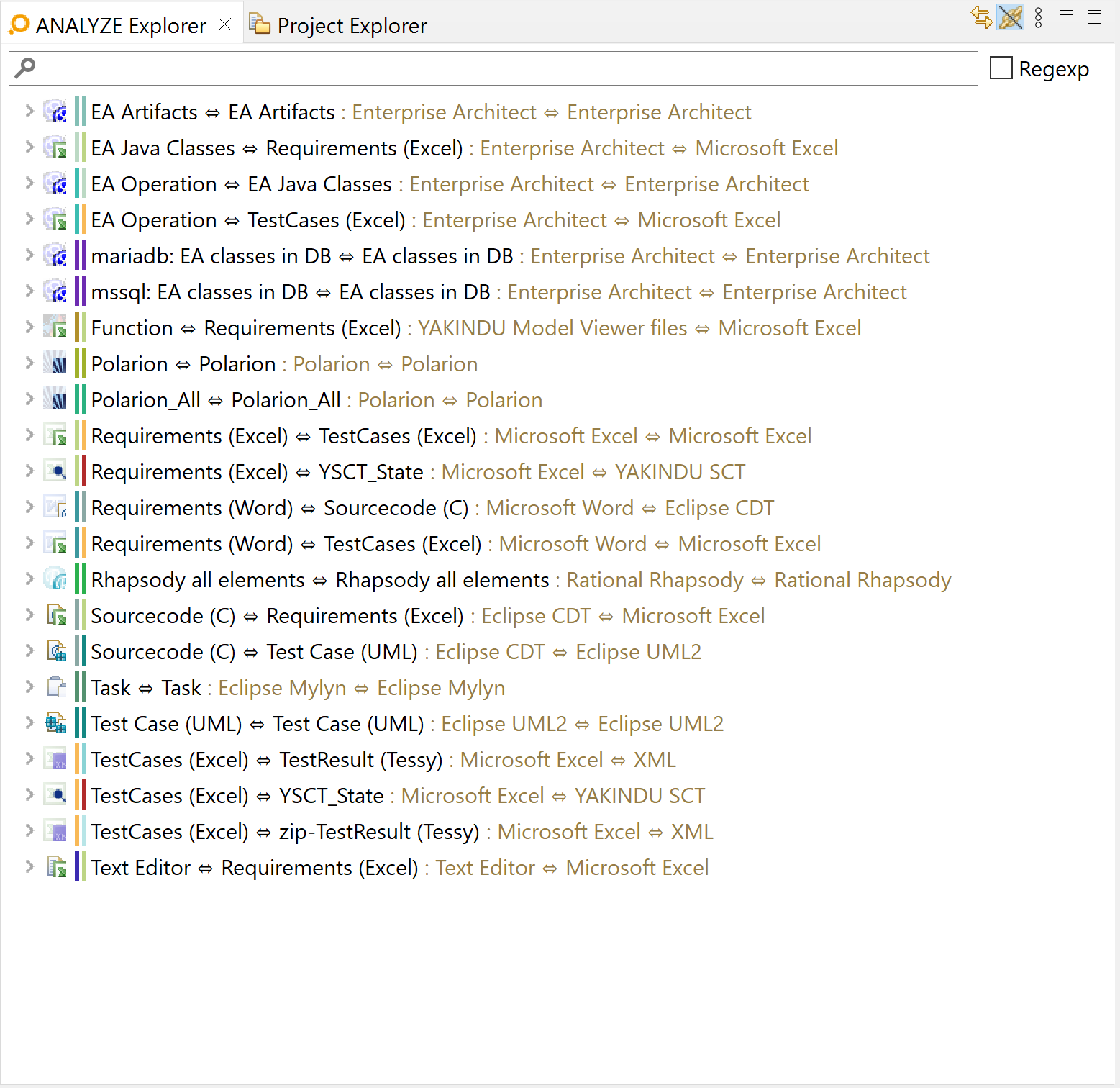This screenshot has height=1088, width=1120.
Task: Enable the Regexp checkbox
Action: (1001, 68)
